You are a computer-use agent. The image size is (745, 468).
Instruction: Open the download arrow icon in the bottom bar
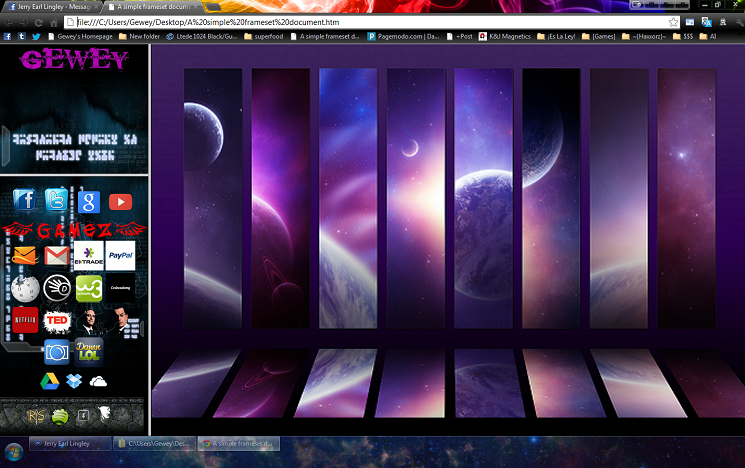pyautogui.click(x=83, y=416)
